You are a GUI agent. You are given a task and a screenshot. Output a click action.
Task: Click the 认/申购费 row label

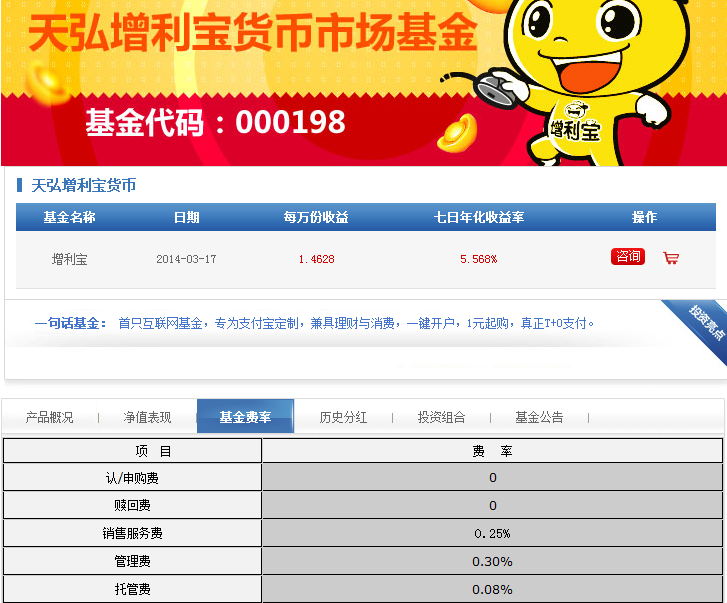[133, 478]
